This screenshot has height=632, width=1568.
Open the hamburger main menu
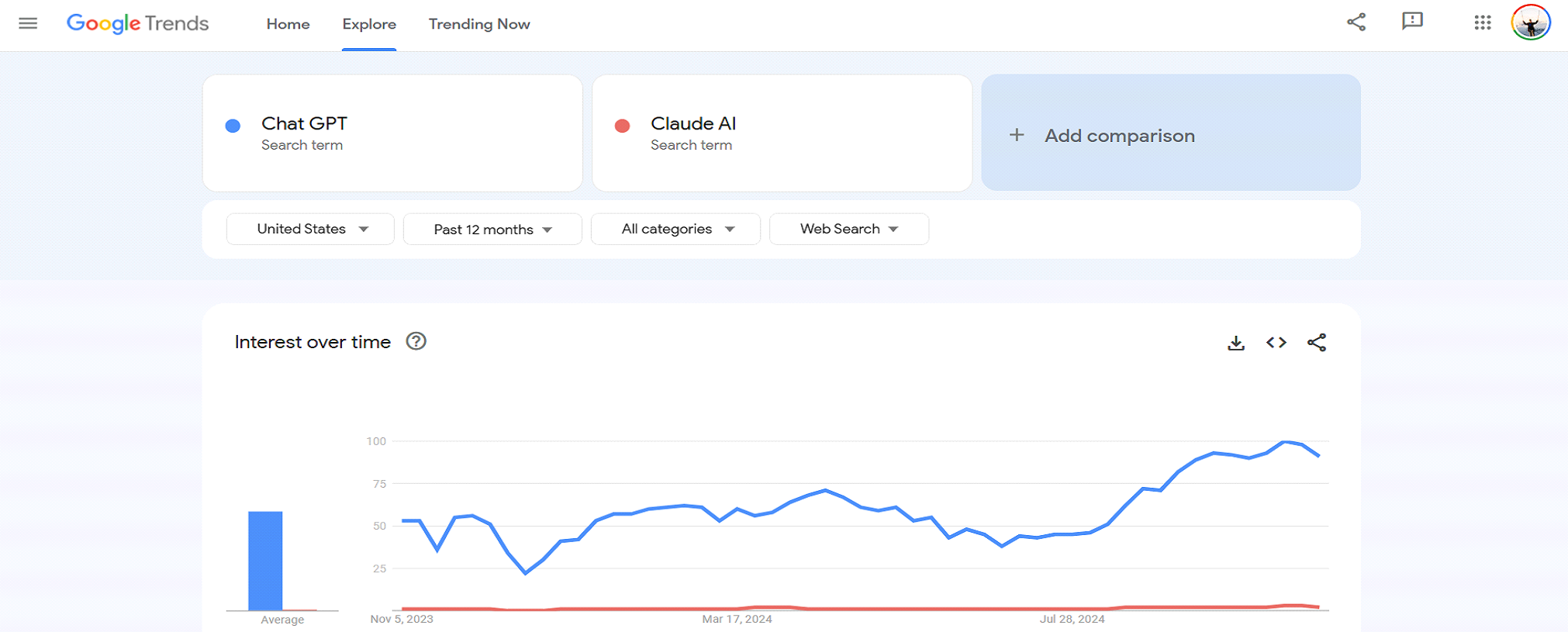pos(28,23)
